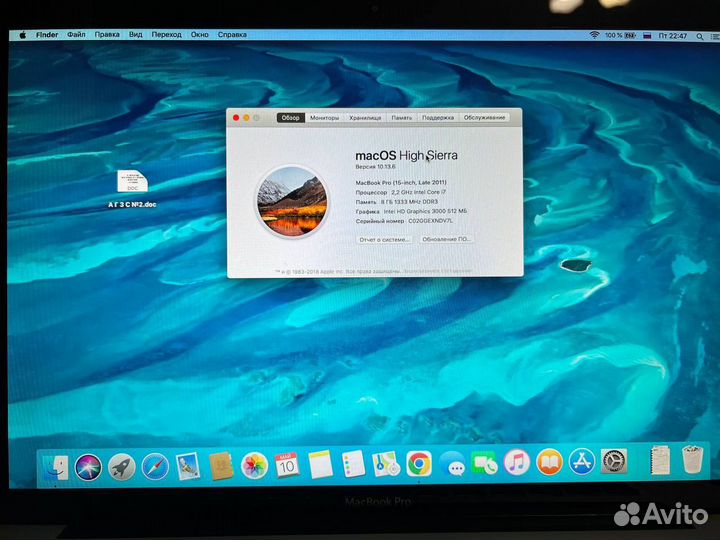The height and width of the screenshot is (540, 720).
Task: Click the Wi-Fi status icon
Action: tap(594, 35)
